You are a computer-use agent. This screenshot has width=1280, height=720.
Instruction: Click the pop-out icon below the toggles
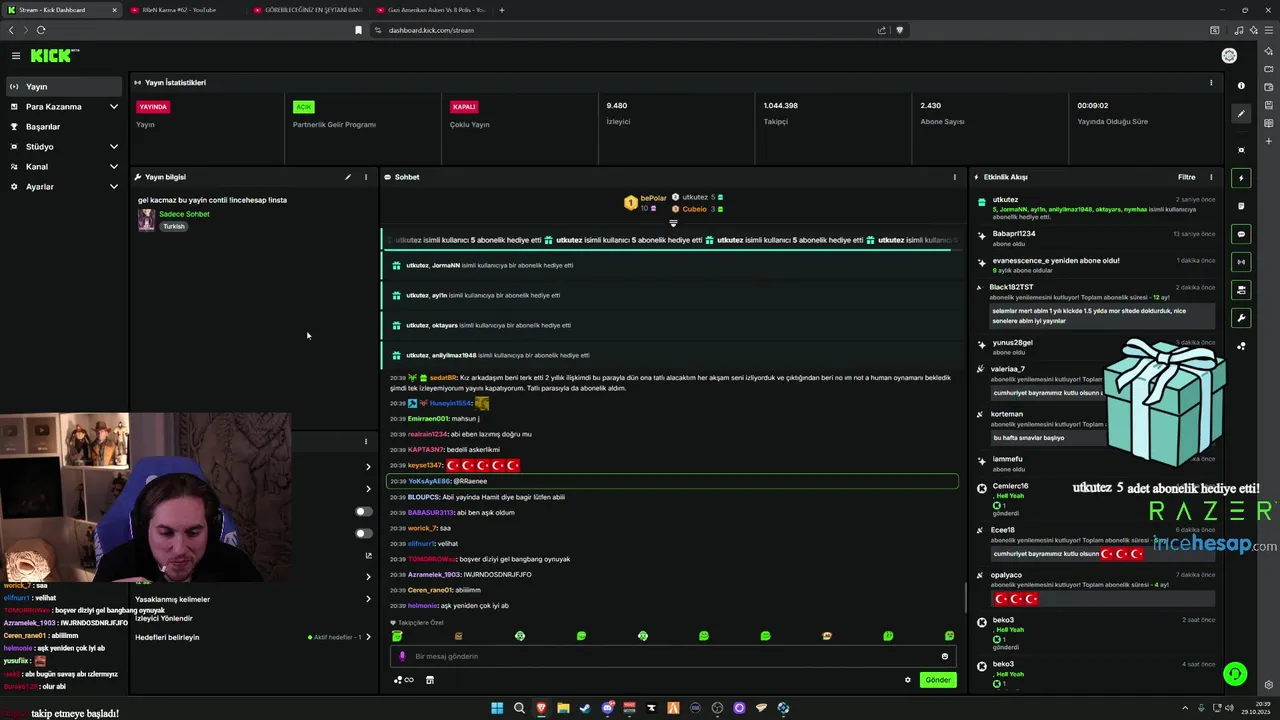[x=368, y=555]
